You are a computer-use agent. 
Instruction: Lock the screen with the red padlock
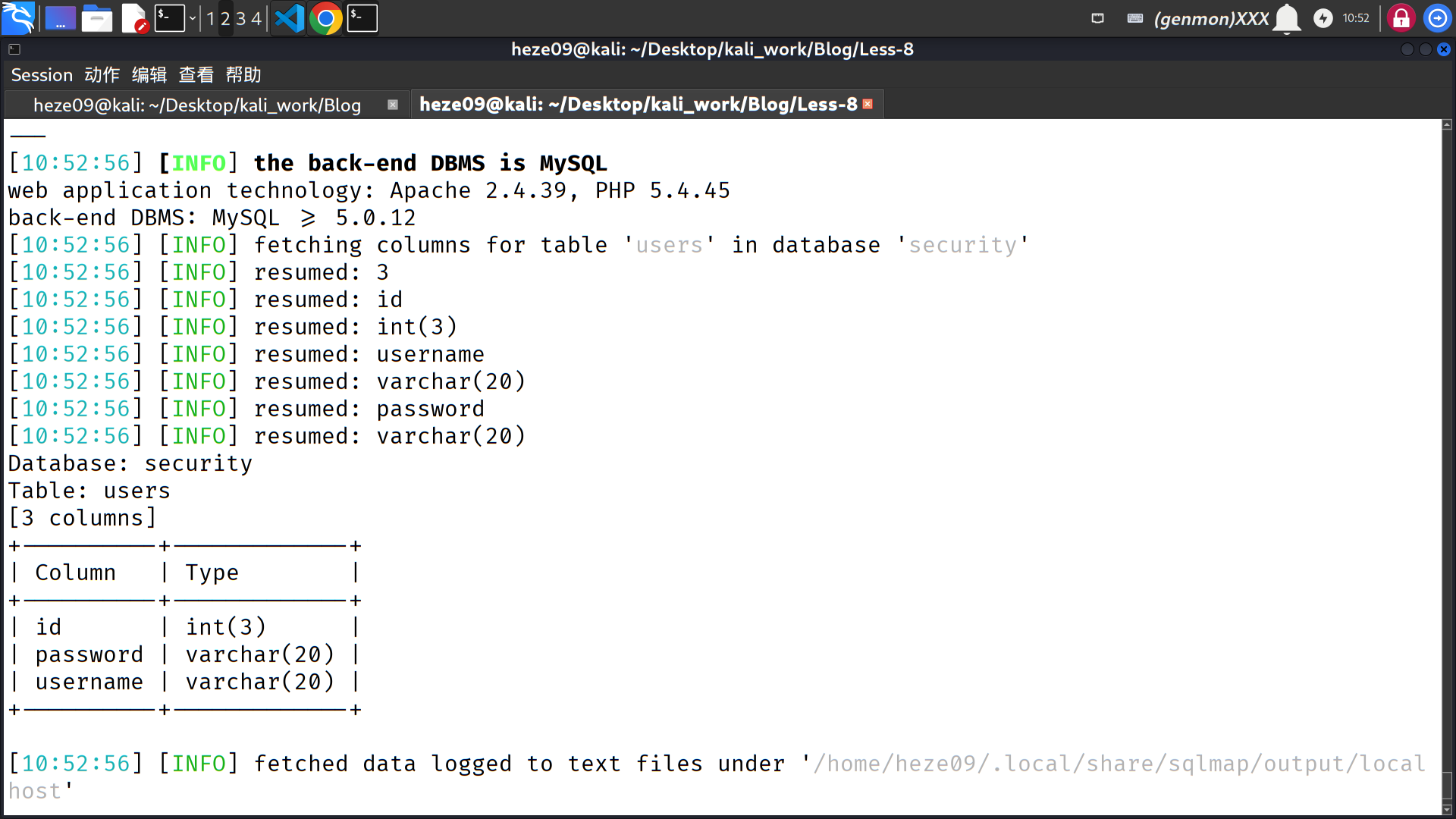click(1401, 18)
